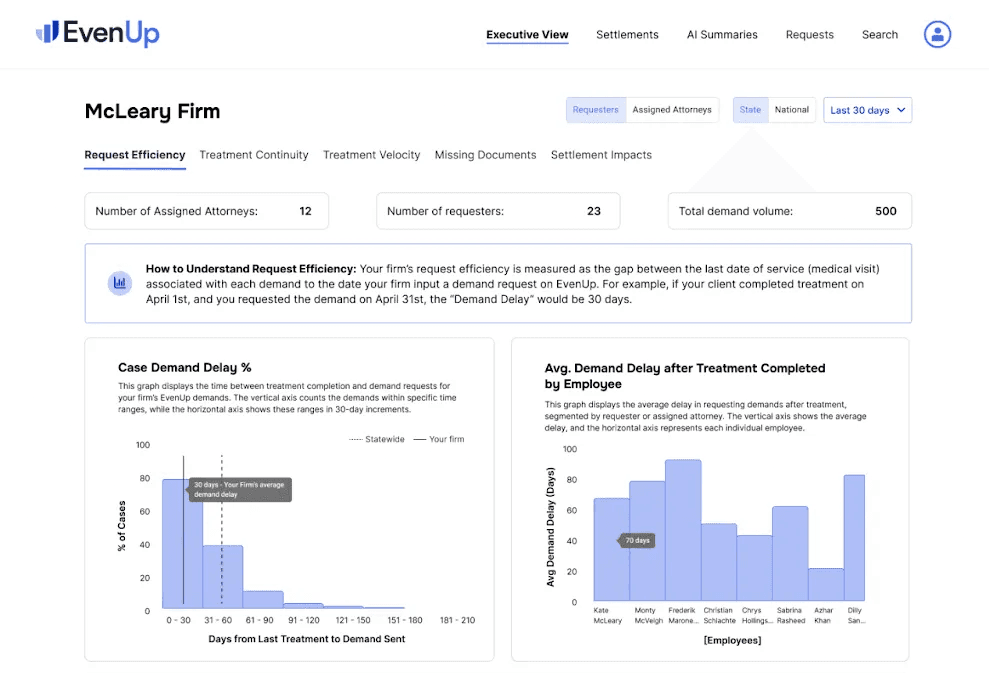Go to AI Summaries
The height and width of the screenshot is (673, 989).
coord(722,35)
